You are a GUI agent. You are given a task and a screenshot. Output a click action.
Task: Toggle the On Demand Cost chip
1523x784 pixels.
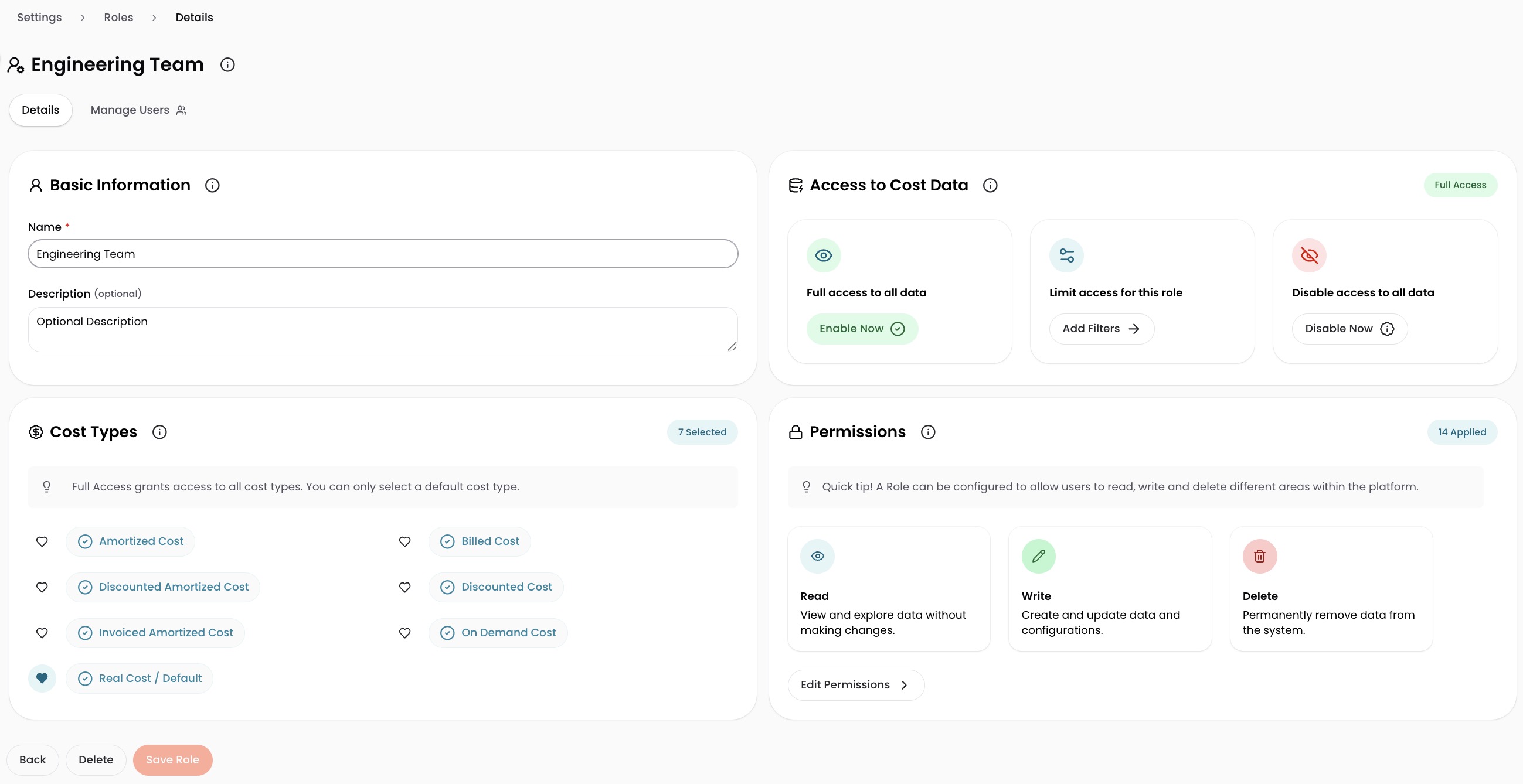pyautogui.click(x=498, y=633)
